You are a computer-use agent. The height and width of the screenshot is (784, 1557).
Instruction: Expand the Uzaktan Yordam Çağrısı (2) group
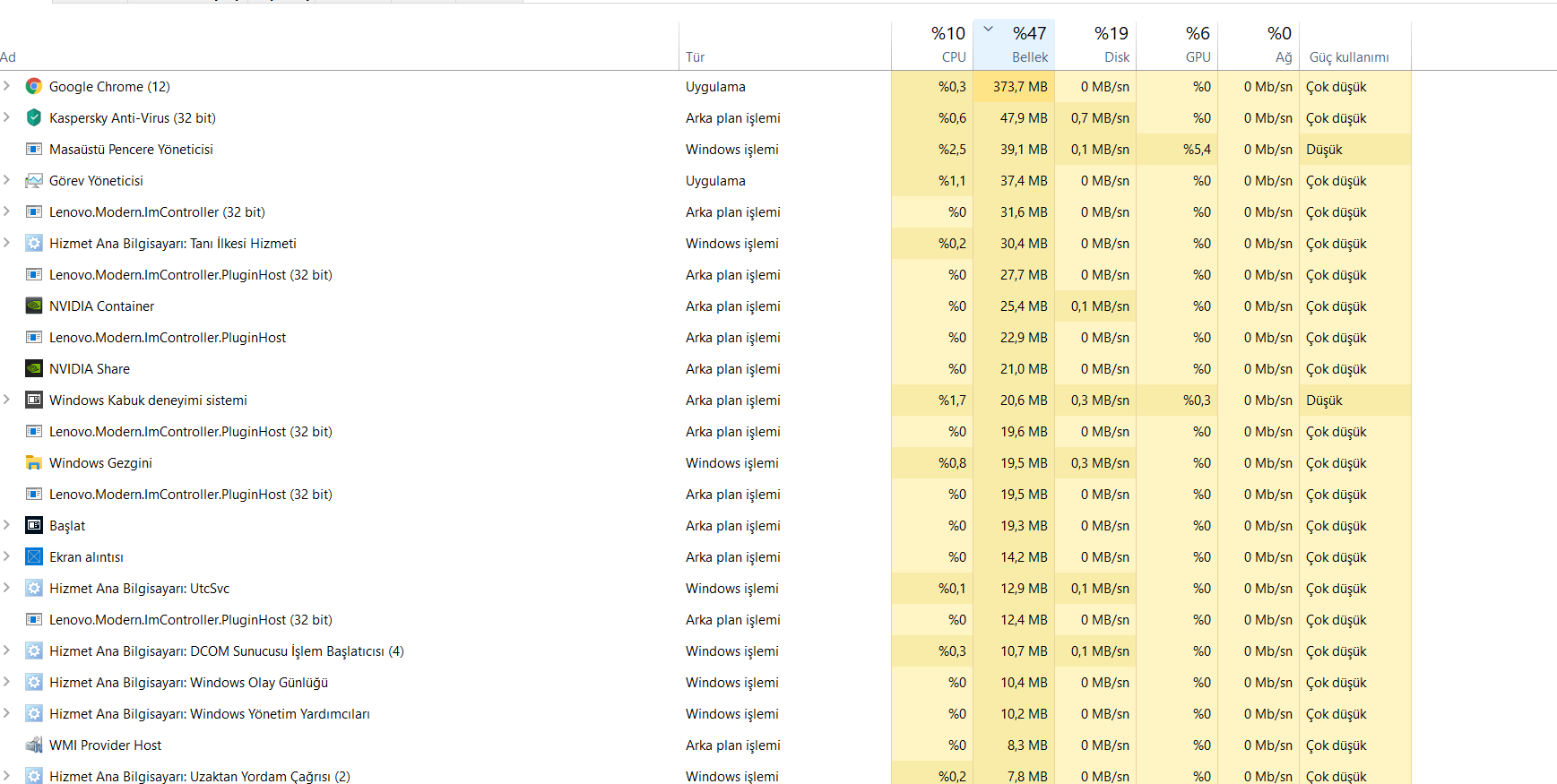pos(7,775)
